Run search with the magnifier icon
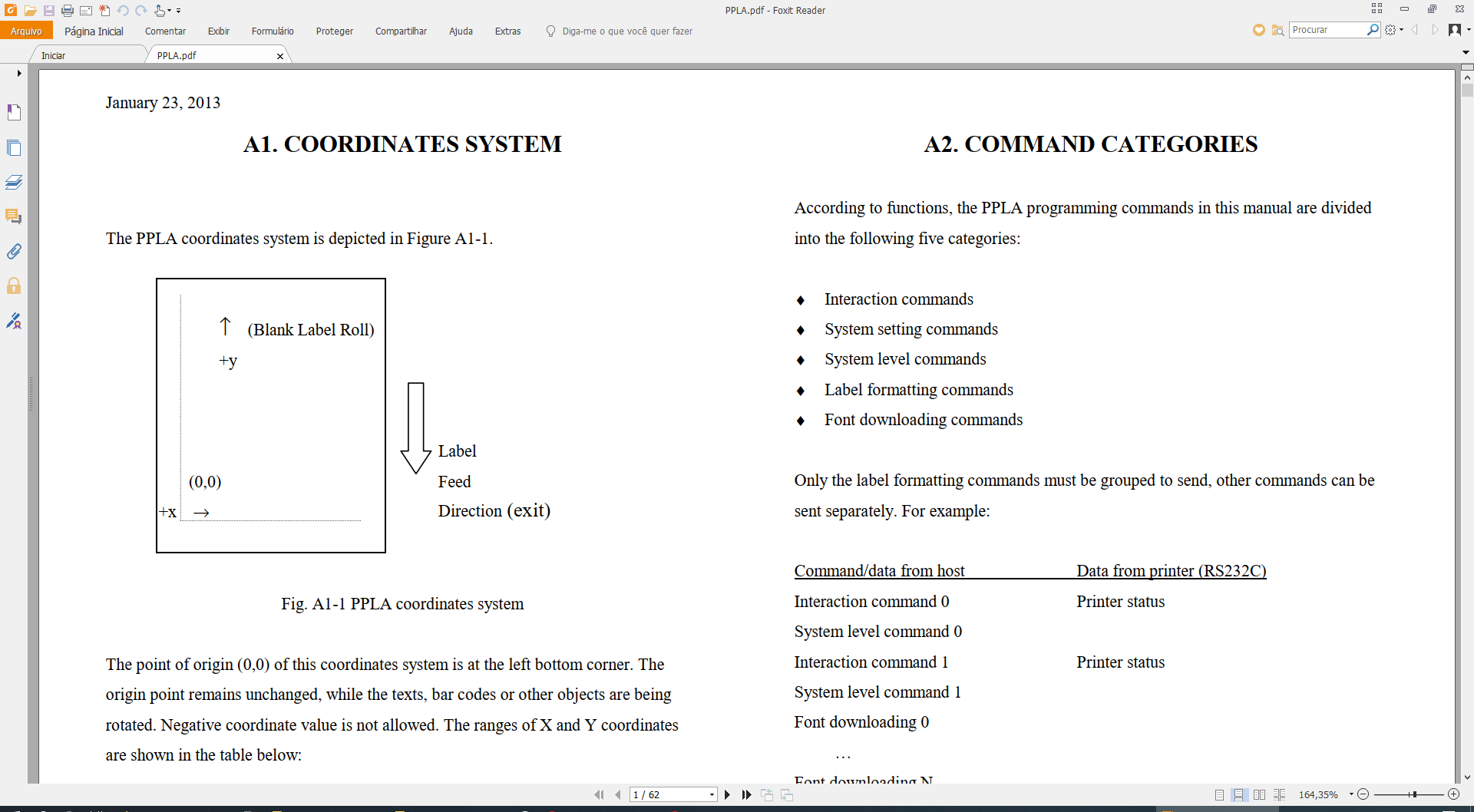 tap(1373, 30)
